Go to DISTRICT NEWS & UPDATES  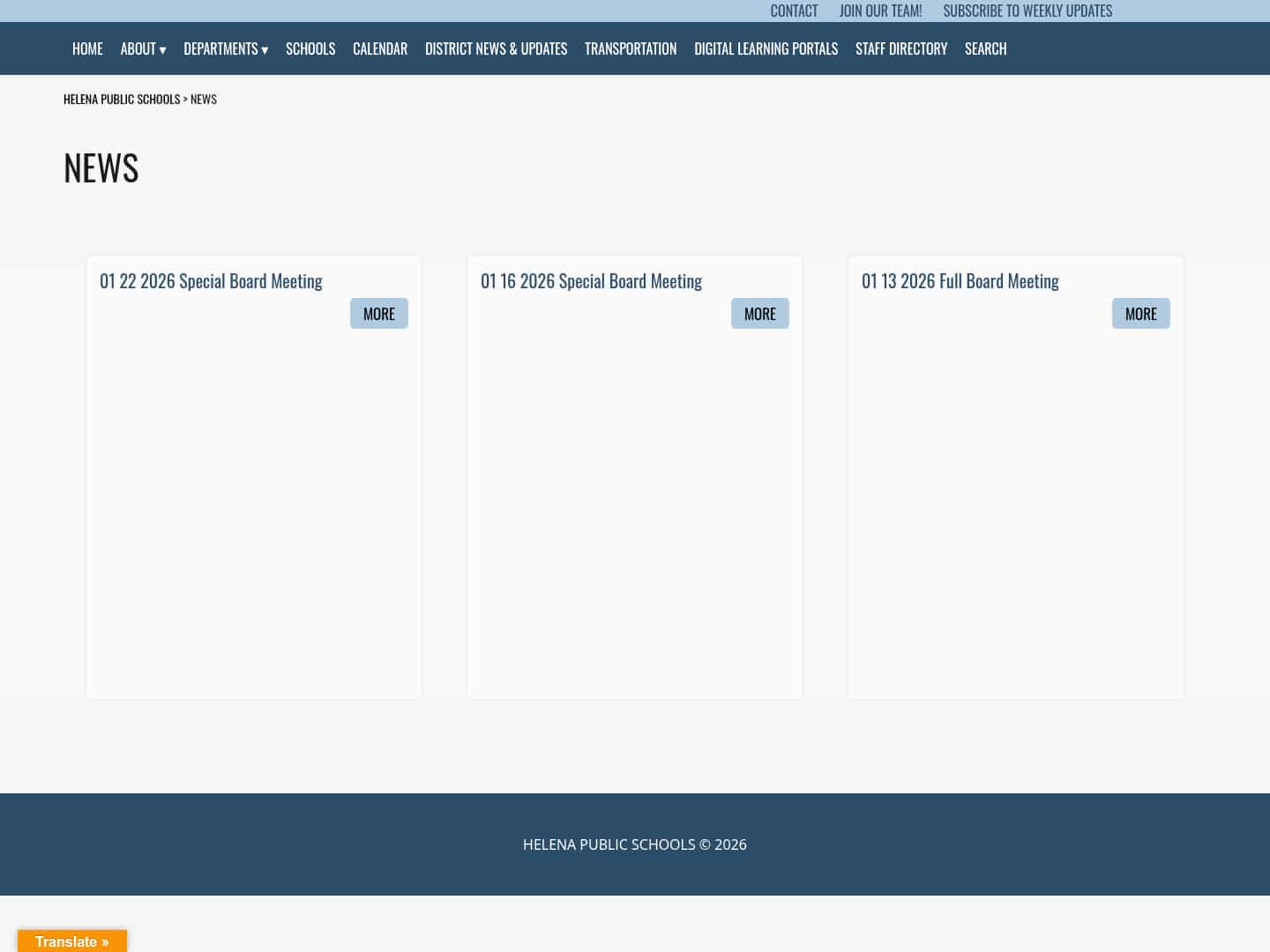pyautogui.click(x=496, y=48)
